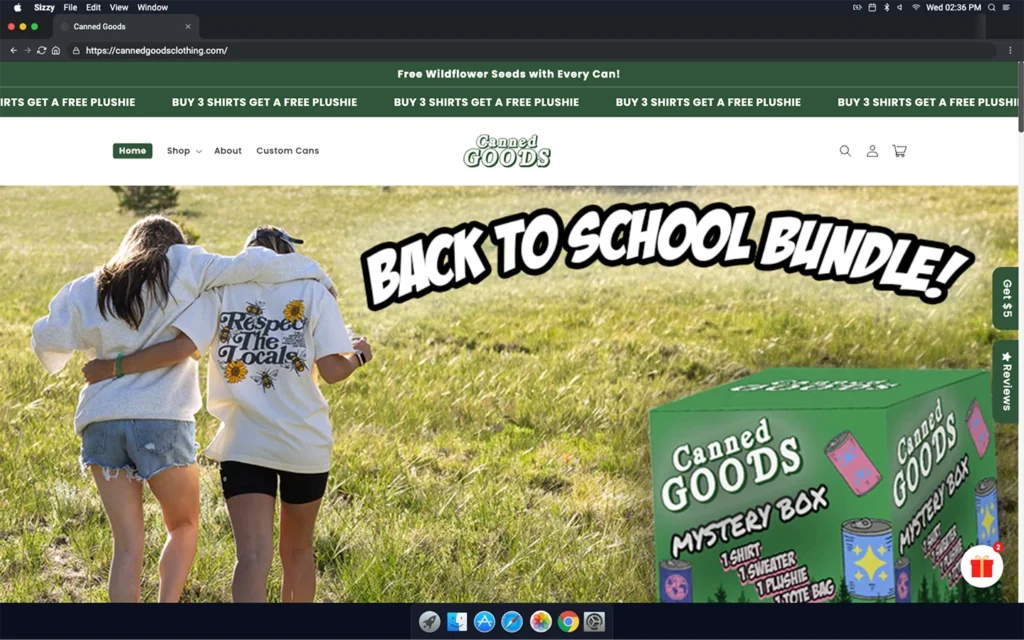Click the red gift rewards icon
The image size is (1024, 640).
coord(981,567)
